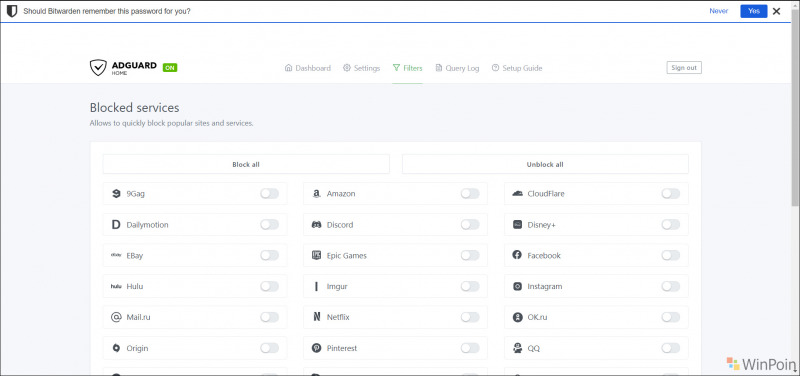The image size is (800, 376).
Task: Click the Unblock all button
Action: pyautogui.click(x=545, y=164)
